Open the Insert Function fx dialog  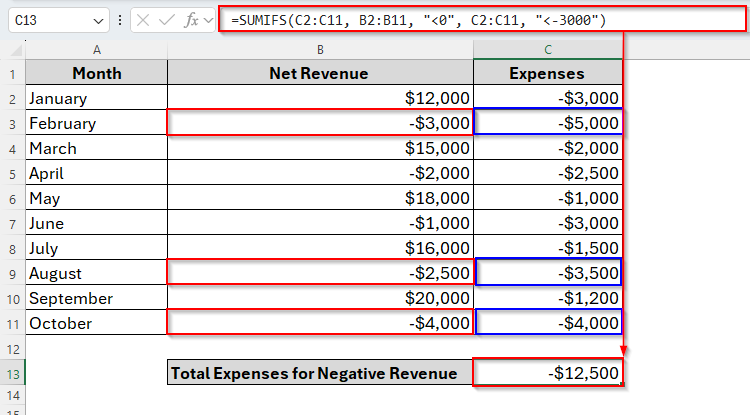tap(191, 20)
